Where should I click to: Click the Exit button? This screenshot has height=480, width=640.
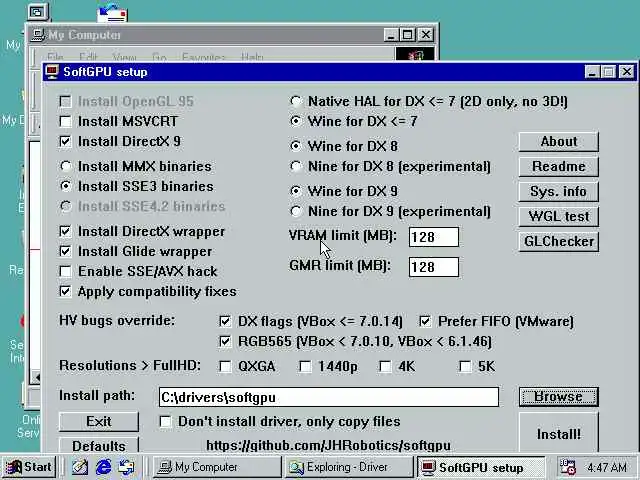(x=99, y=422)
